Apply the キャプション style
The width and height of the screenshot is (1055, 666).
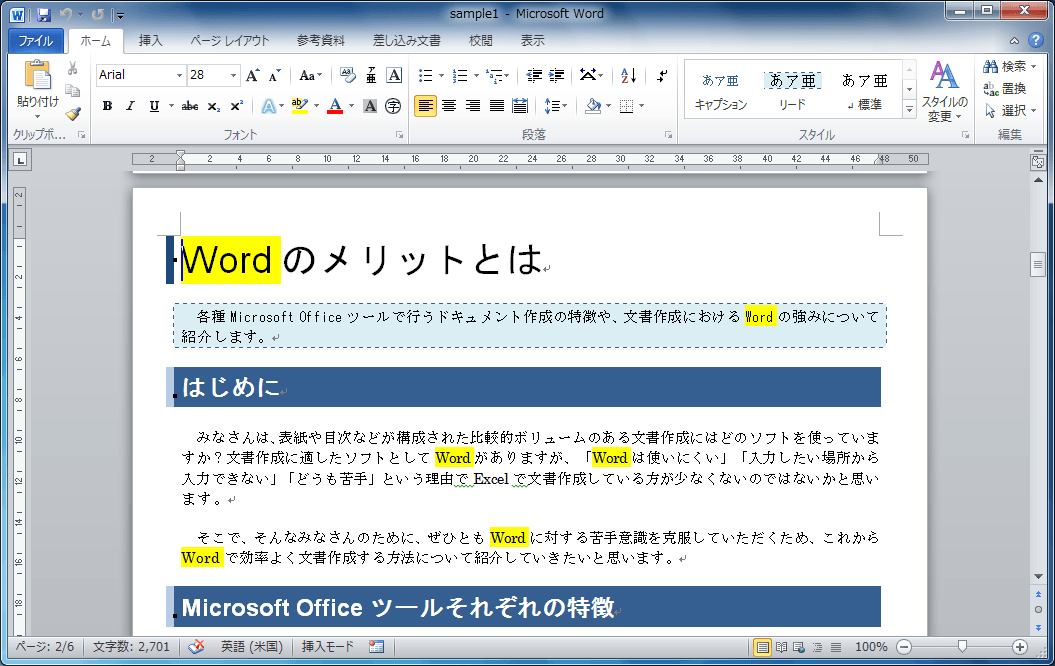click(x=721, y=91)
